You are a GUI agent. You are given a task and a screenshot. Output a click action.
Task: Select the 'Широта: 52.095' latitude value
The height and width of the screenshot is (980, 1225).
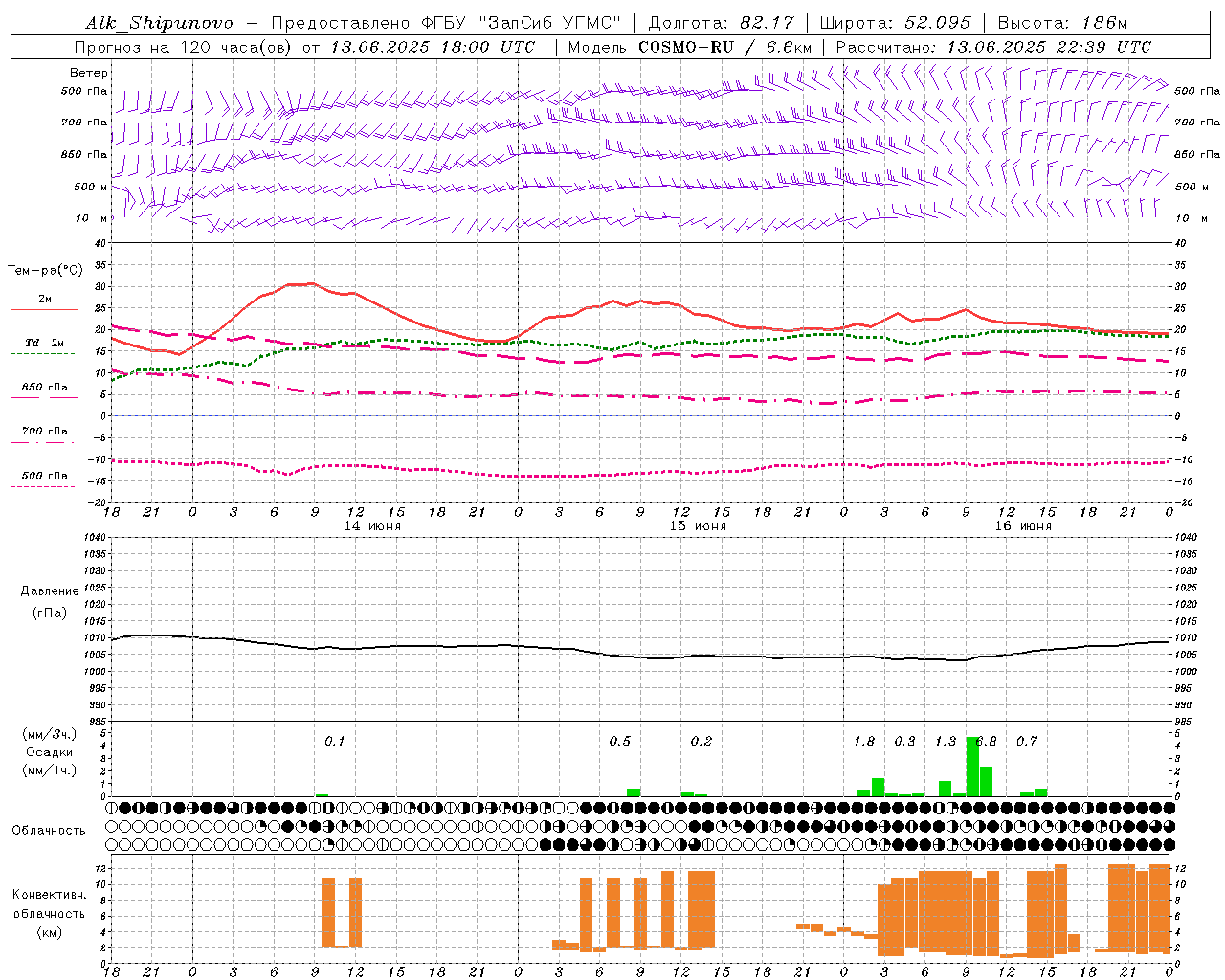896,23
